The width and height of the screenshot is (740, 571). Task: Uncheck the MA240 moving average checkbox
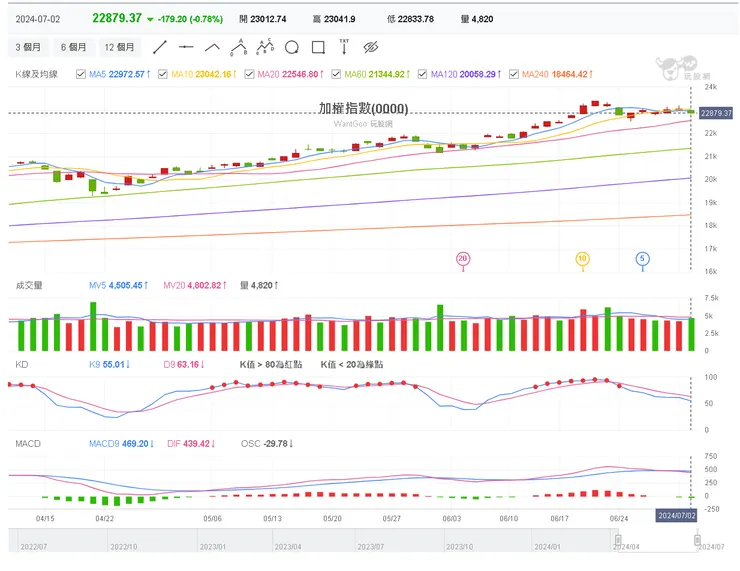tap(514, 74)
